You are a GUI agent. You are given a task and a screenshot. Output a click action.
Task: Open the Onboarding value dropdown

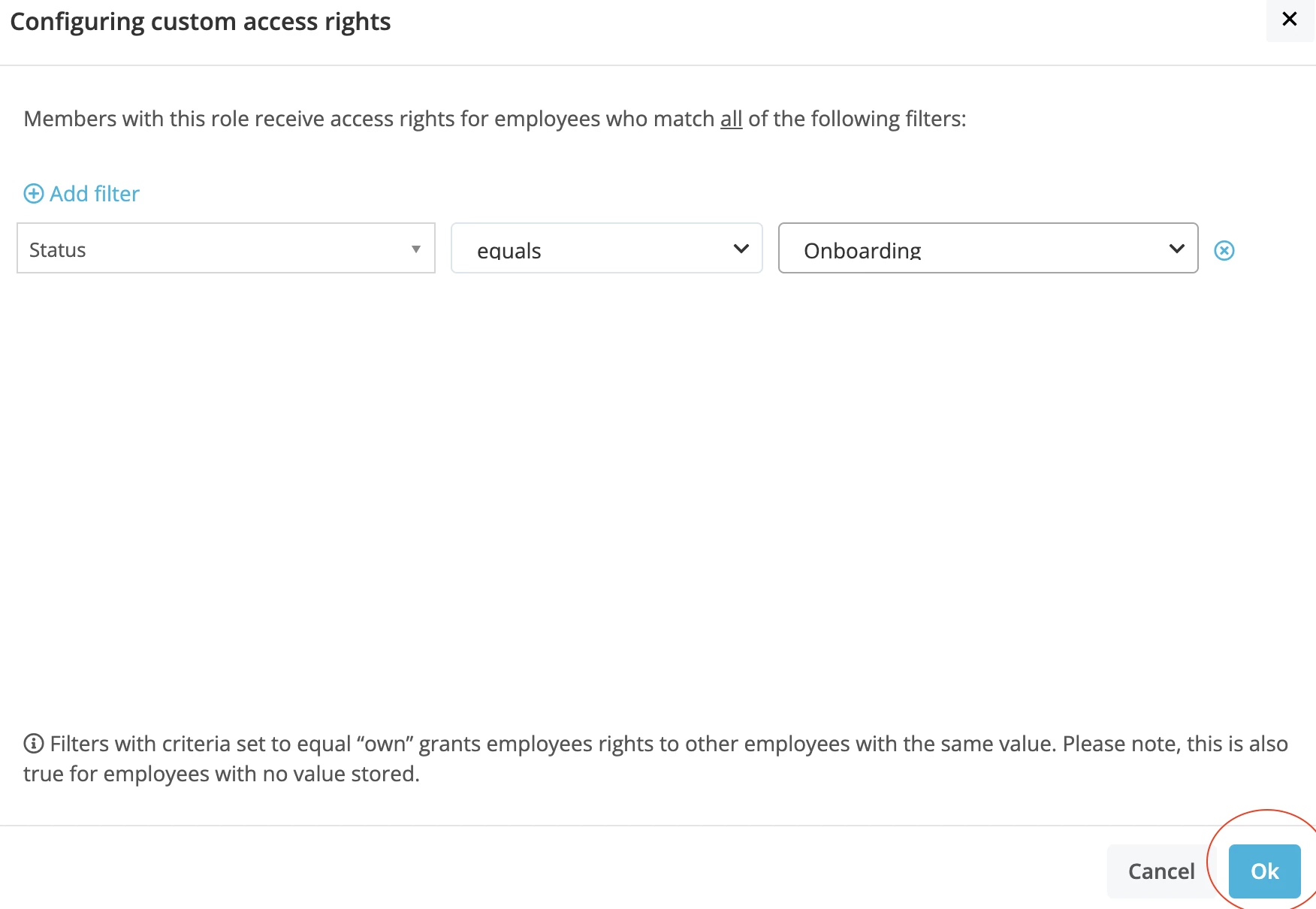[989, 248]
